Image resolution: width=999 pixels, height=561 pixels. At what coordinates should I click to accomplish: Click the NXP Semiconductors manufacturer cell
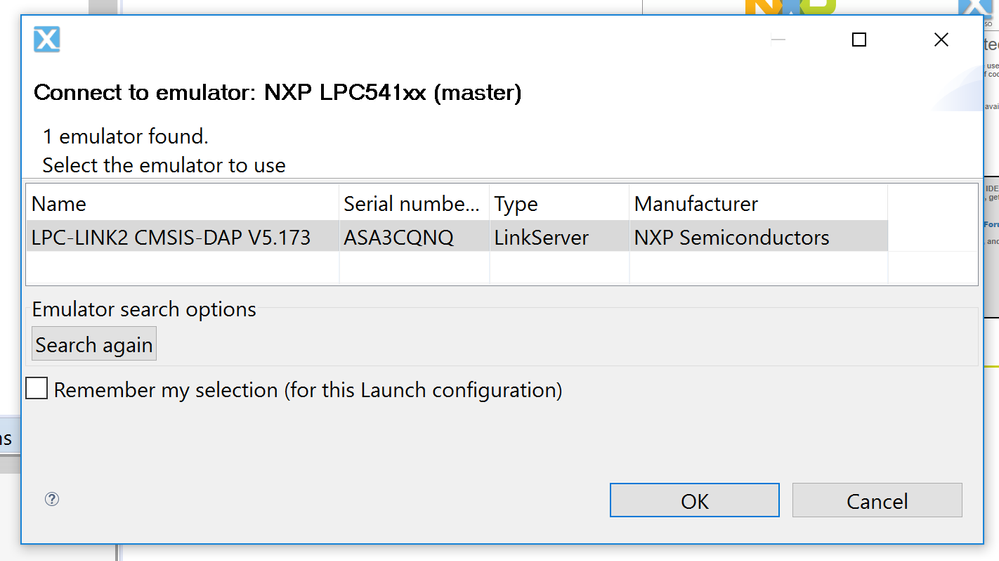[731, 237]
